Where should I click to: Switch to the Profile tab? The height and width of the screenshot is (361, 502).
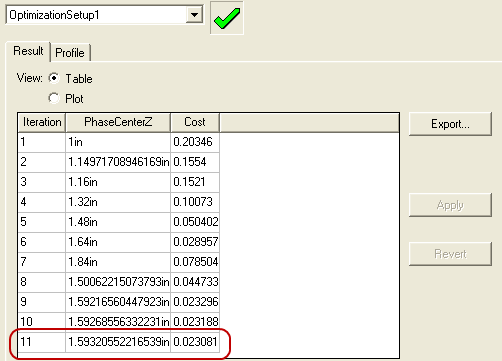70,53
